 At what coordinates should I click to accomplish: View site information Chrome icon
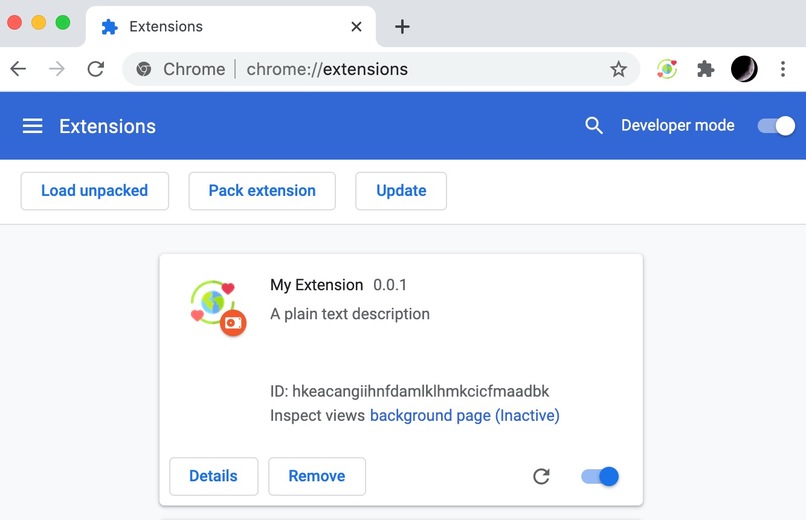point(144,69)
